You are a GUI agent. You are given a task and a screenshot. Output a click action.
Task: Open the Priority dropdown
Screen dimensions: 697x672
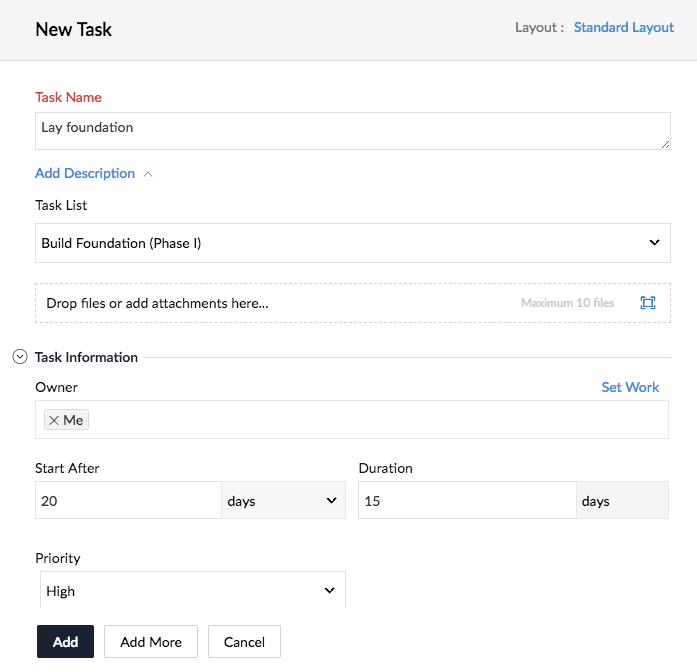(193, 591)
